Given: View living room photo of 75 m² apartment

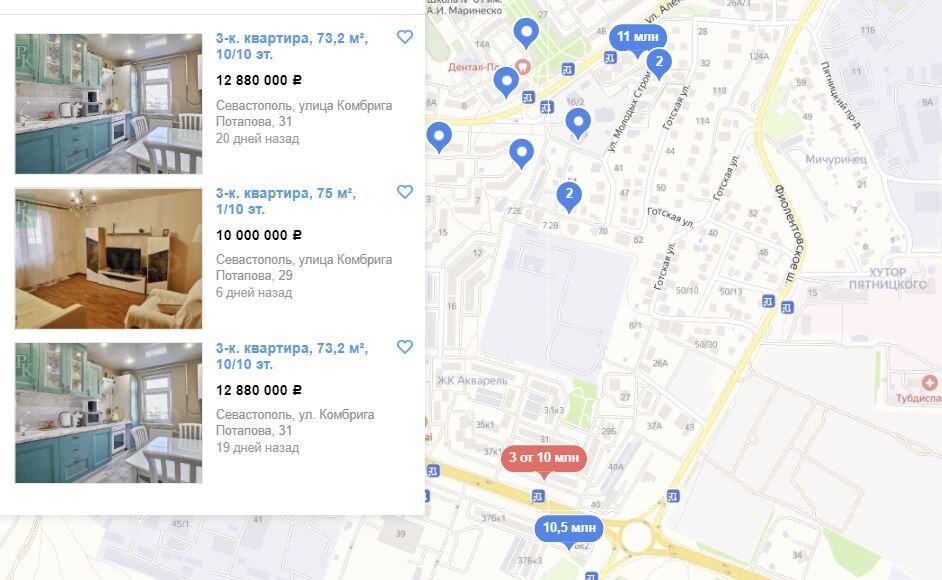Looking at the screenshot, I should [x=109, y=258].
